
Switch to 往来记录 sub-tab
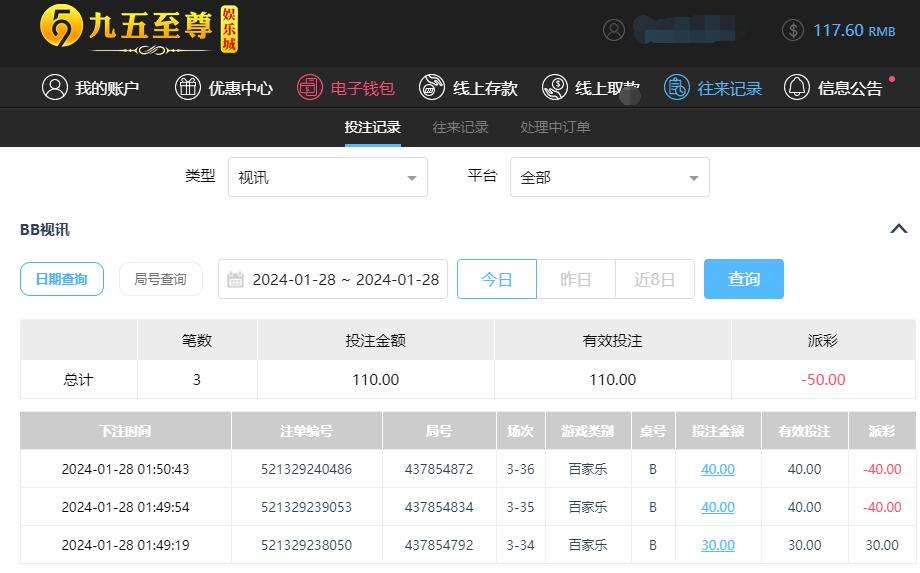[x=461, y=127]
